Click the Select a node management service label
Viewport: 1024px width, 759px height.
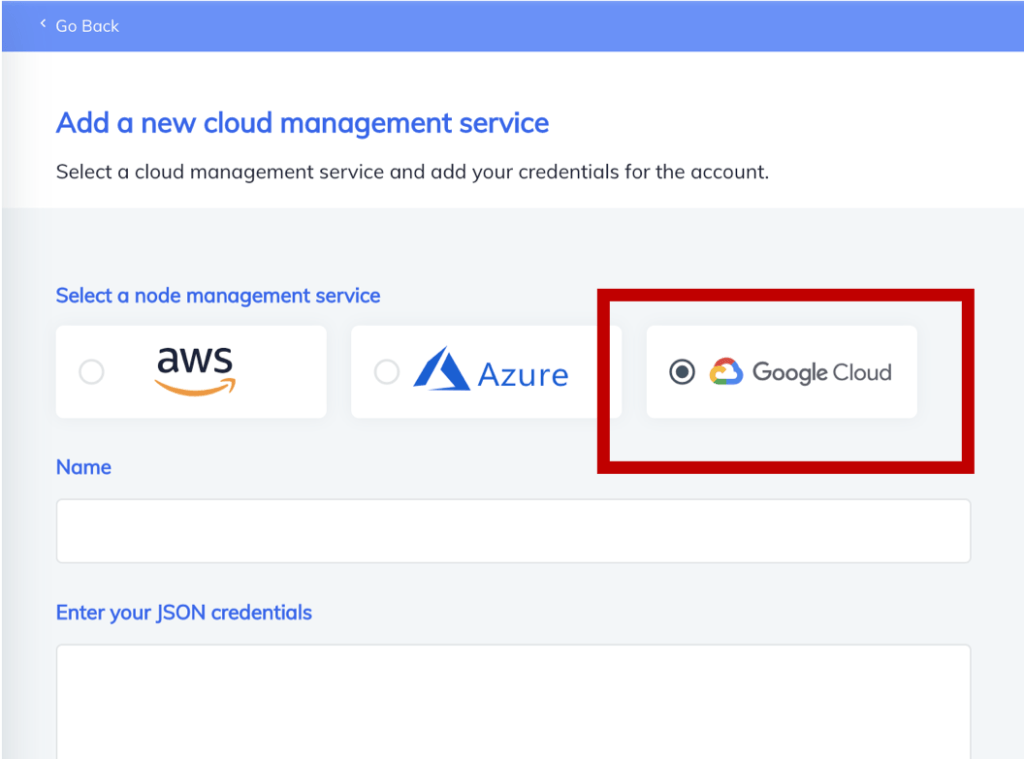[217, 295]
